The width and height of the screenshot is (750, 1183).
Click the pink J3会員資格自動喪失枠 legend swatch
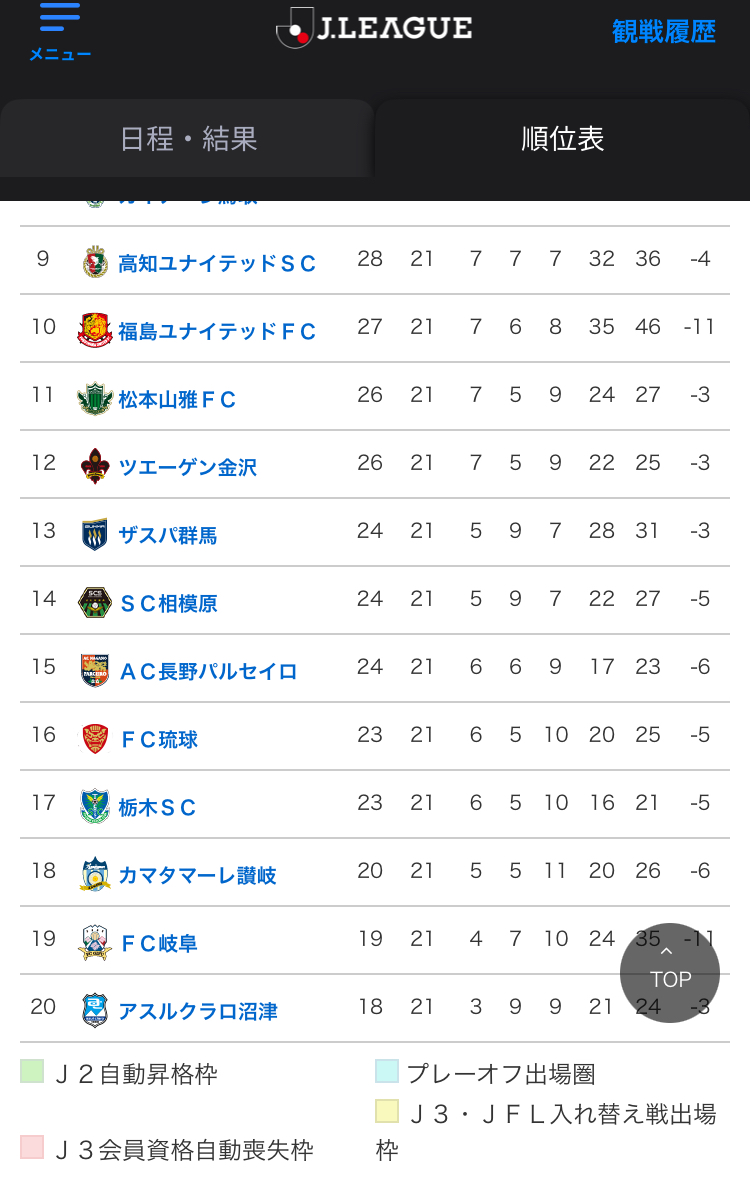(x=32, y=1147)
